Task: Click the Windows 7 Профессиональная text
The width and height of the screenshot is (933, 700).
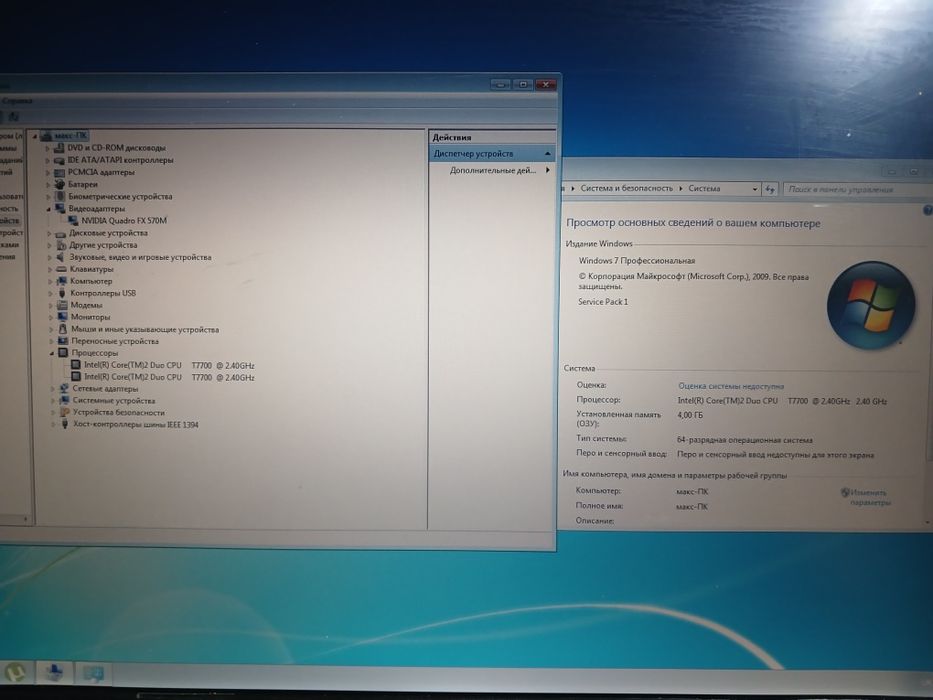Action: point(637,261)
